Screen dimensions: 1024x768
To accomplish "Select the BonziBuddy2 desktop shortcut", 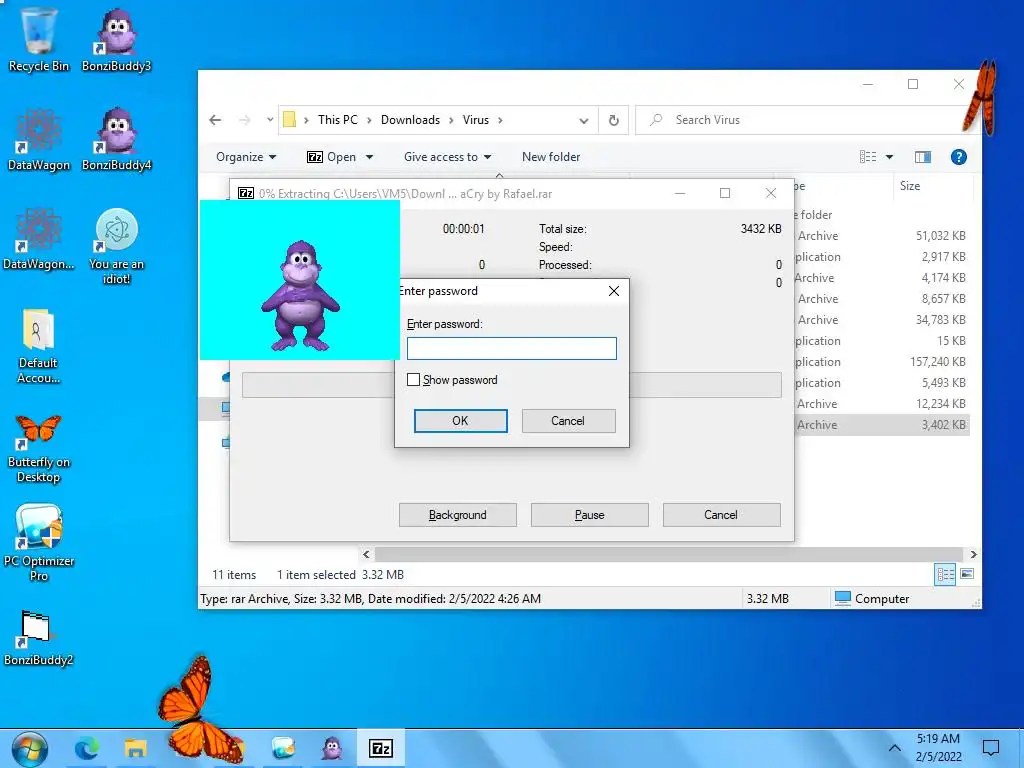I will pyautogui.click(x=39, y=637).
